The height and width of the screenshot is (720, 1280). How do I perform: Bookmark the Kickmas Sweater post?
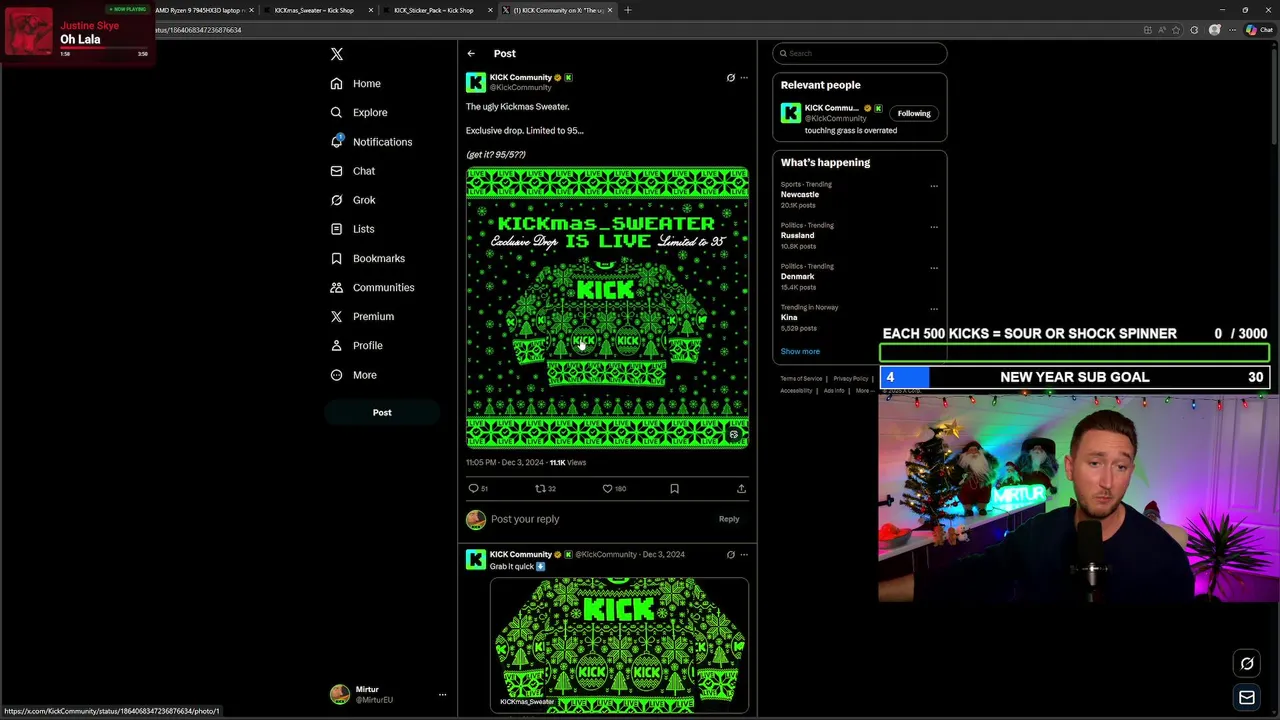674,489
